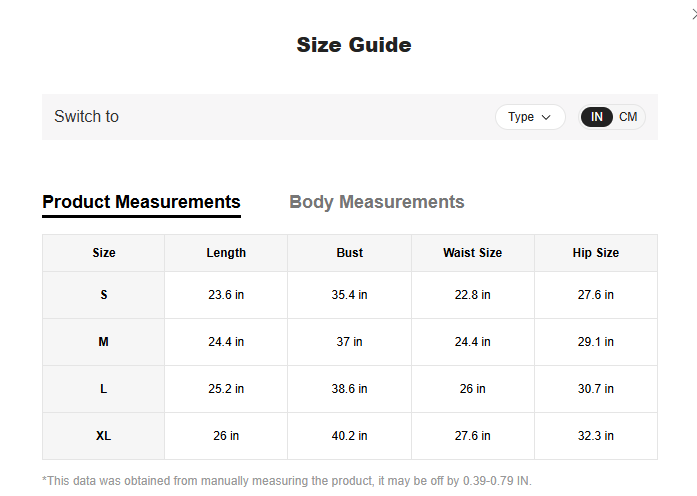Open the Type dropdown
This screenshot has width=697, height=496.
tap(529, 117)
